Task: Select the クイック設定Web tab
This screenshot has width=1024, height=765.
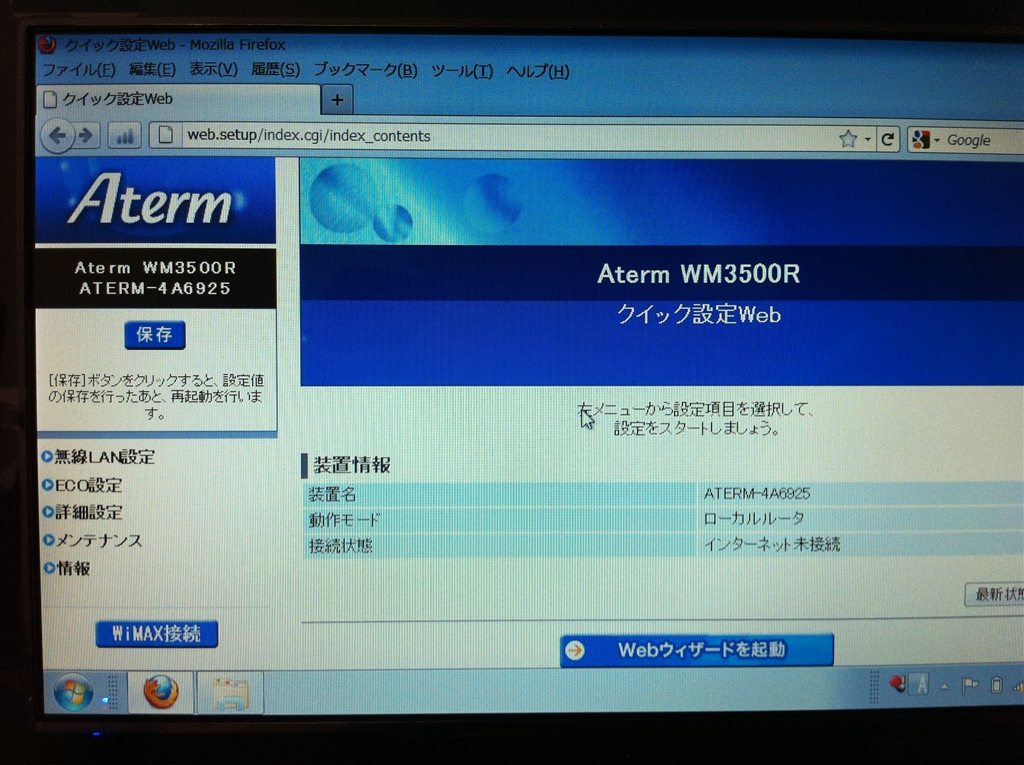Action: [x=178, y=99]
